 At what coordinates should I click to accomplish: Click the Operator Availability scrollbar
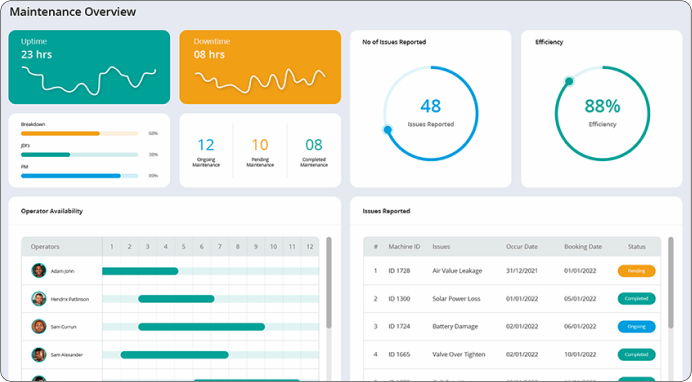[x=329, y=282]
